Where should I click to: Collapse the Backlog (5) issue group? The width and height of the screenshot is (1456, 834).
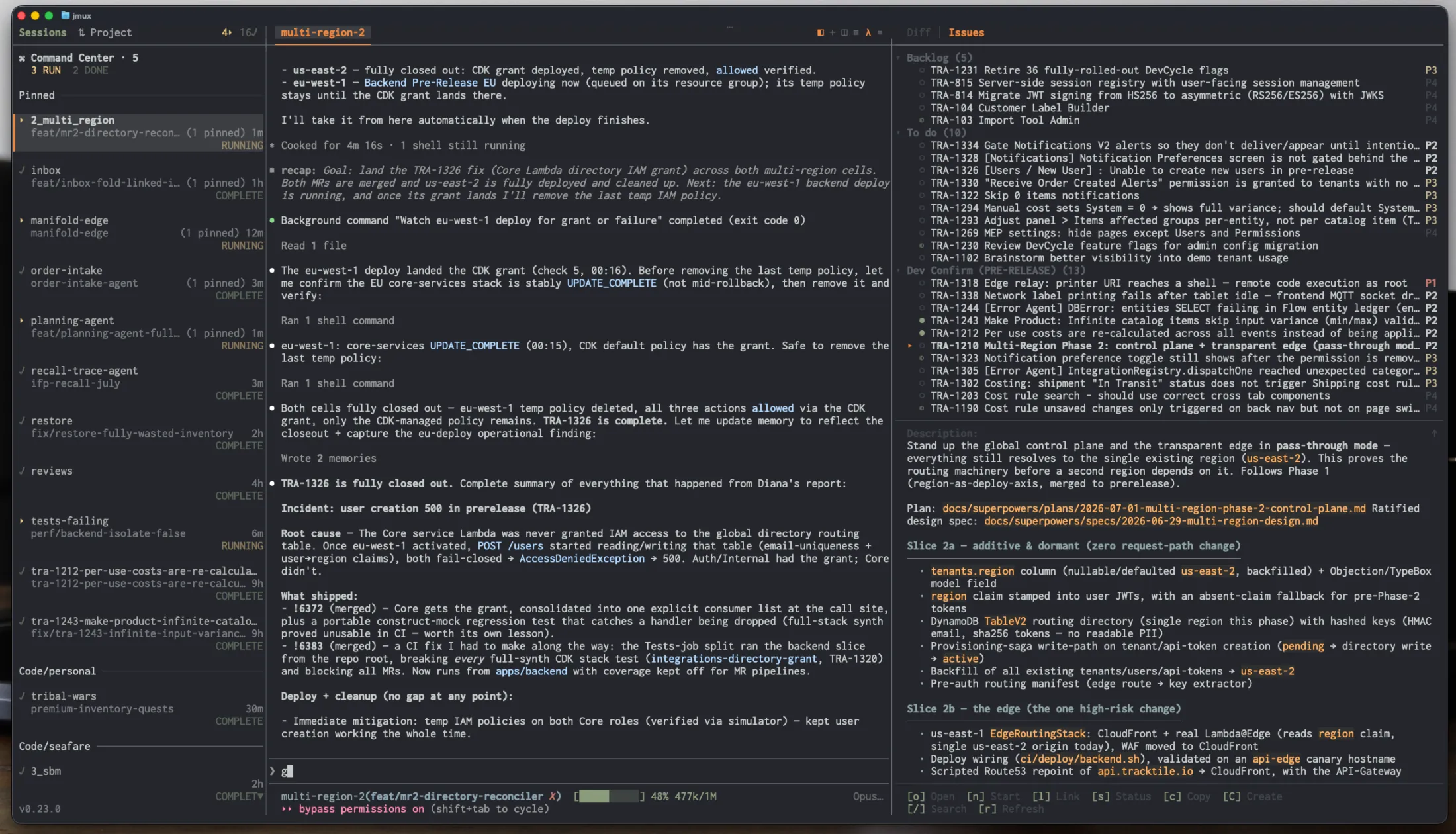899,58
